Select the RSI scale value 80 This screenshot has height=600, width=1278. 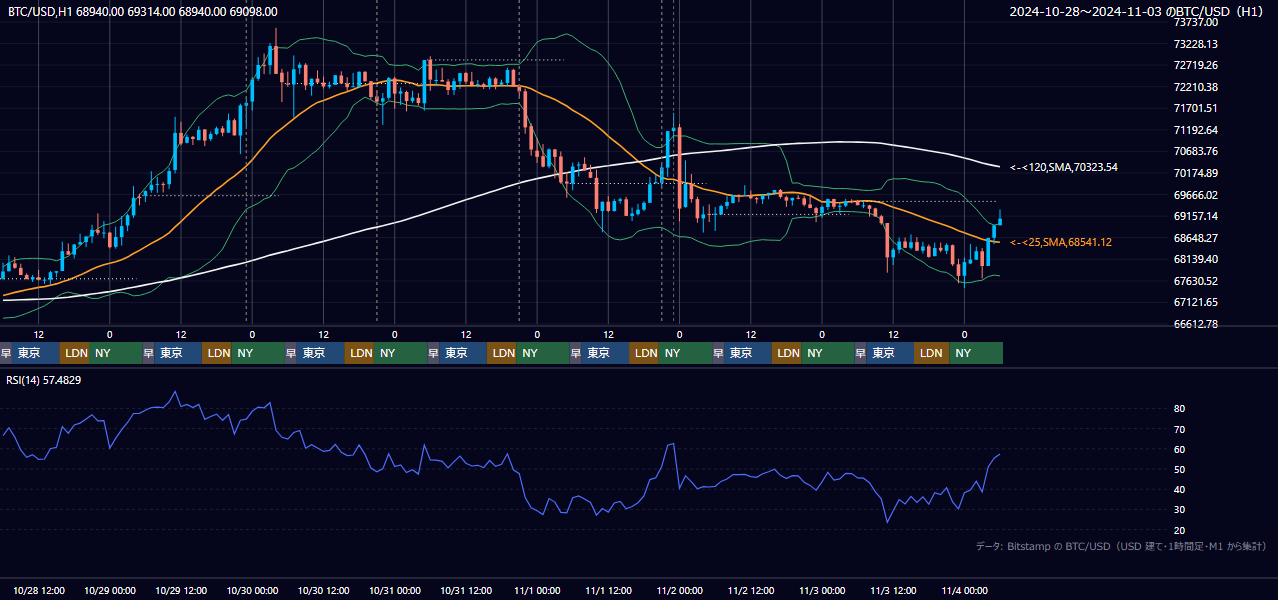(1180, 409)
